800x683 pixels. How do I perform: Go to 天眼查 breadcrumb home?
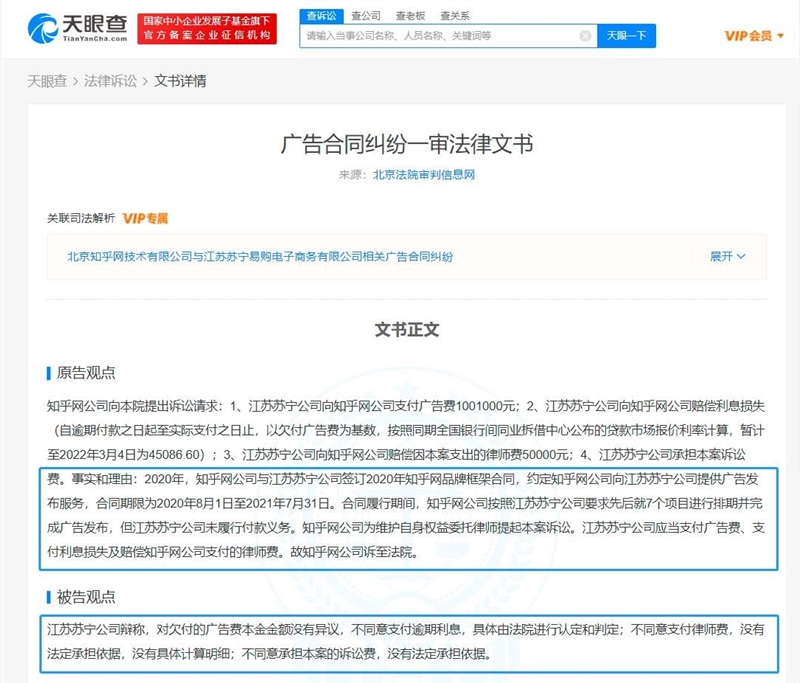pos(47,81)
